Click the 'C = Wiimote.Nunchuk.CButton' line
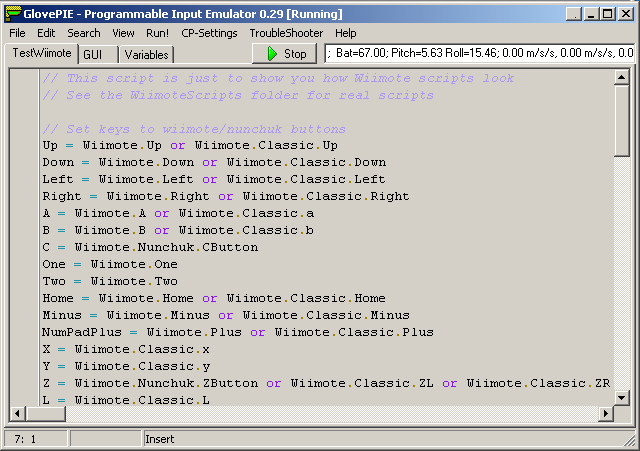 point(150,248)
